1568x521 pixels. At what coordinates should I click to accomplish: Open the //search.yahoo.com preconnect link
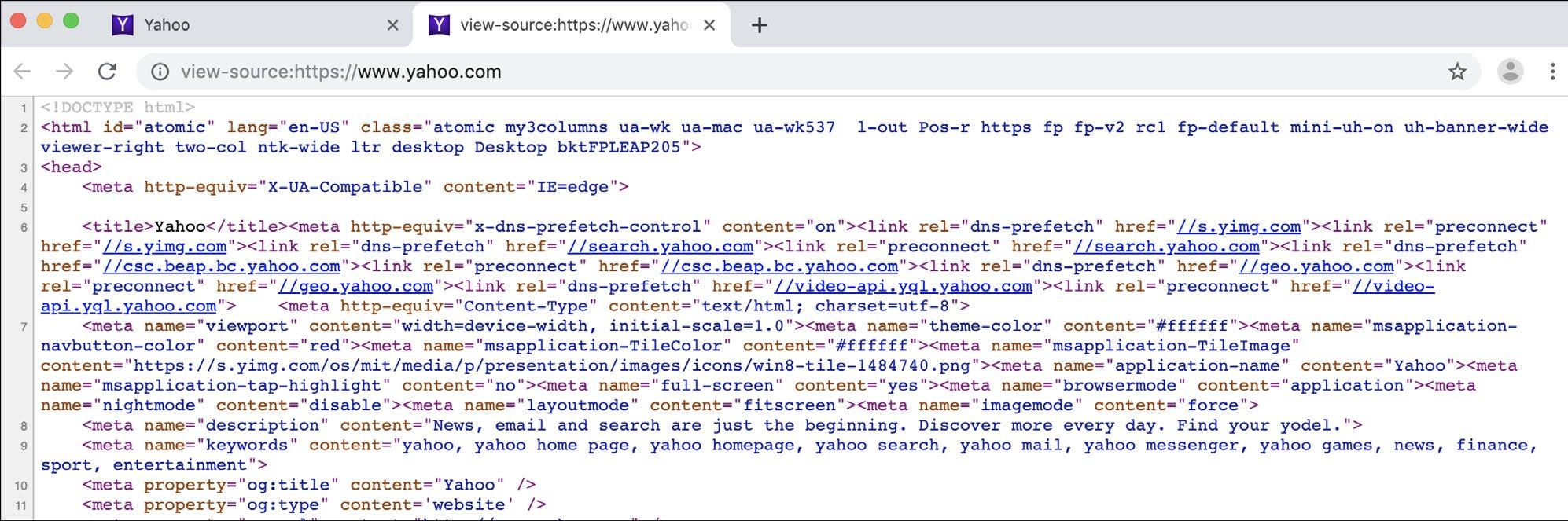1167,247
